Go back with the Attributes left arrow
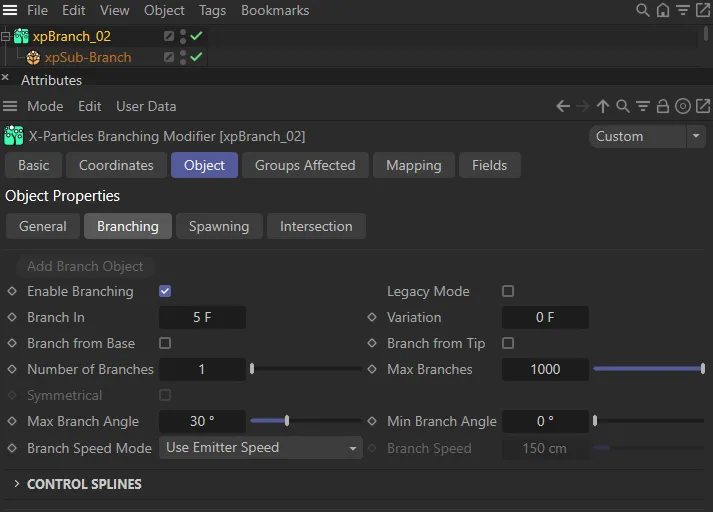 [x=563, y=106]
